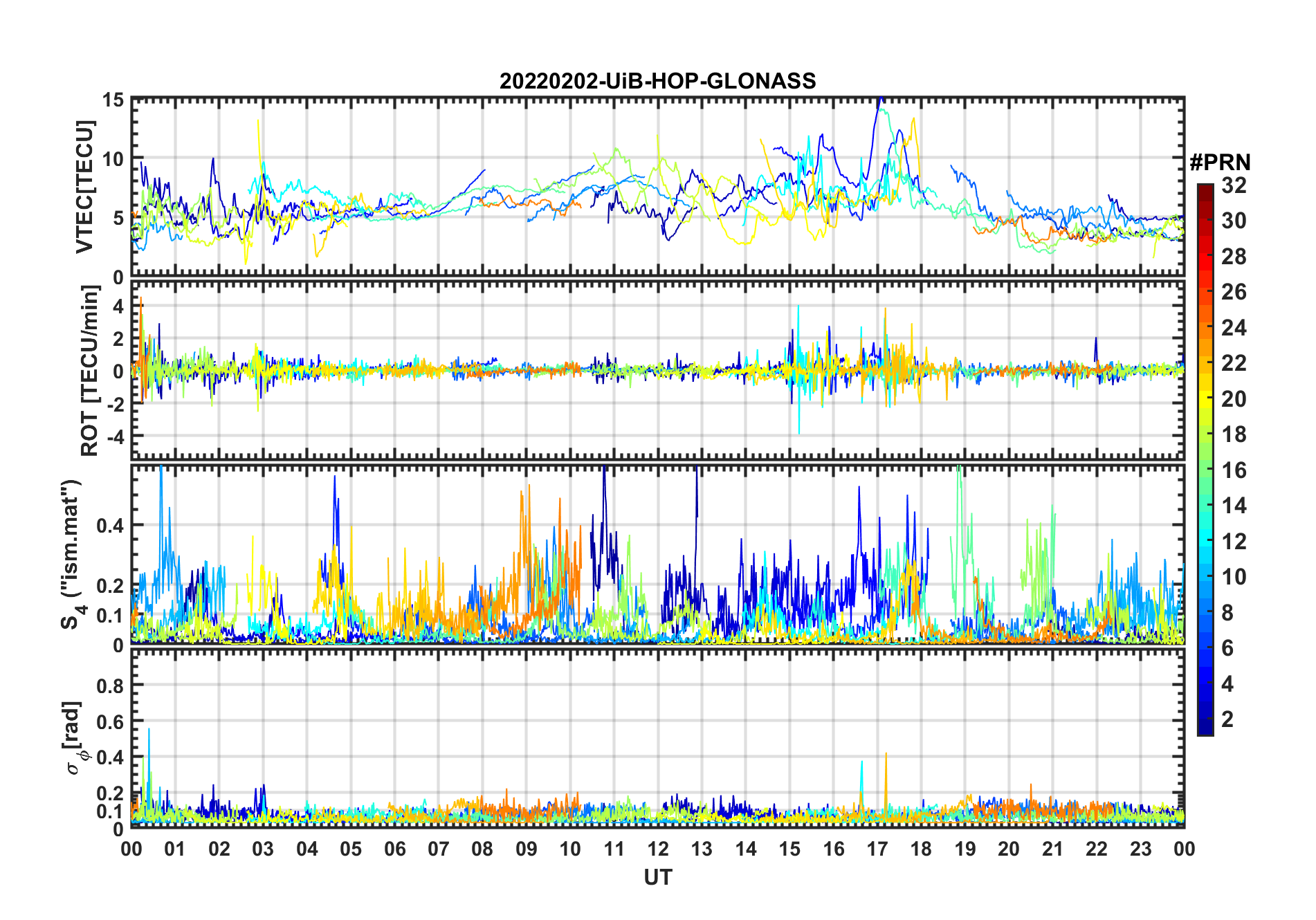
Task: Select colorbar tick label 30
Action: pyautogui.click(x=1234, y=221)
